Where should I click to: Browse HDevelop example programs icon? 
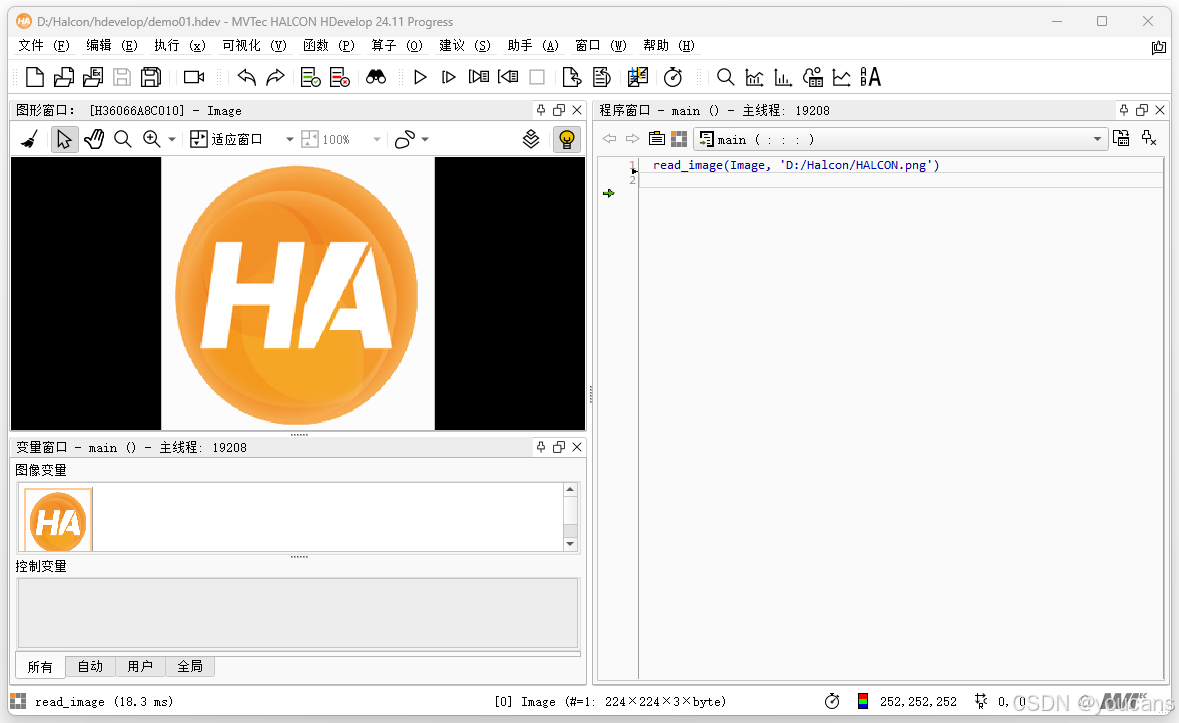[x=93, y=77]
